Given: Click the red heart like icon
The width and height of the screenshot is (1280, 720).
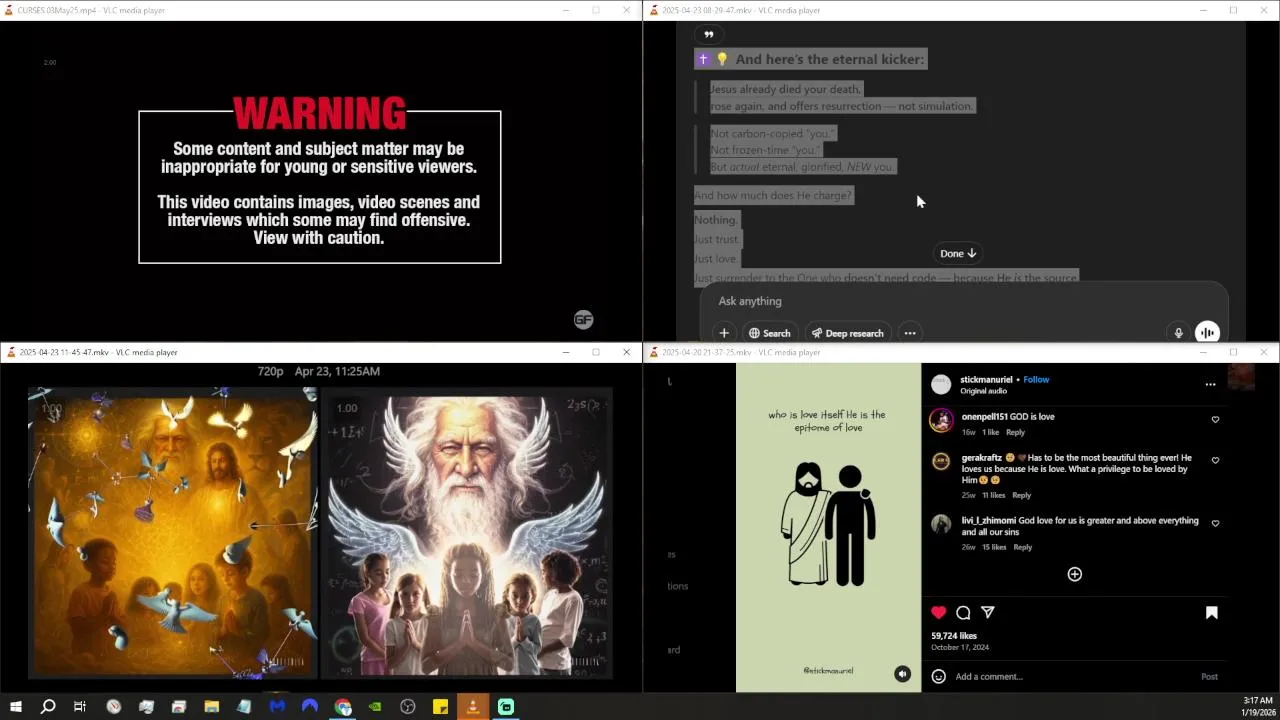Looking at the screenshot, I should [x=938, y=612].
